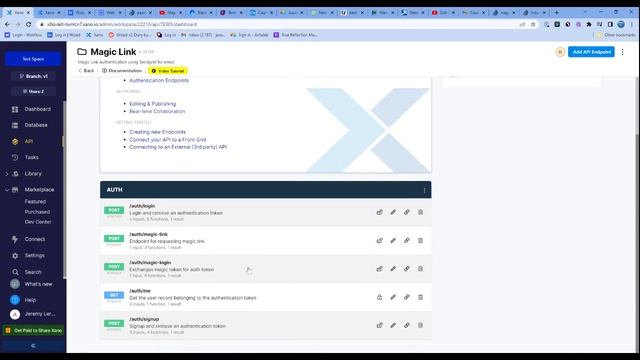
Task: Copy link of the /auth/signup endpoint
Action: [407, 325]
